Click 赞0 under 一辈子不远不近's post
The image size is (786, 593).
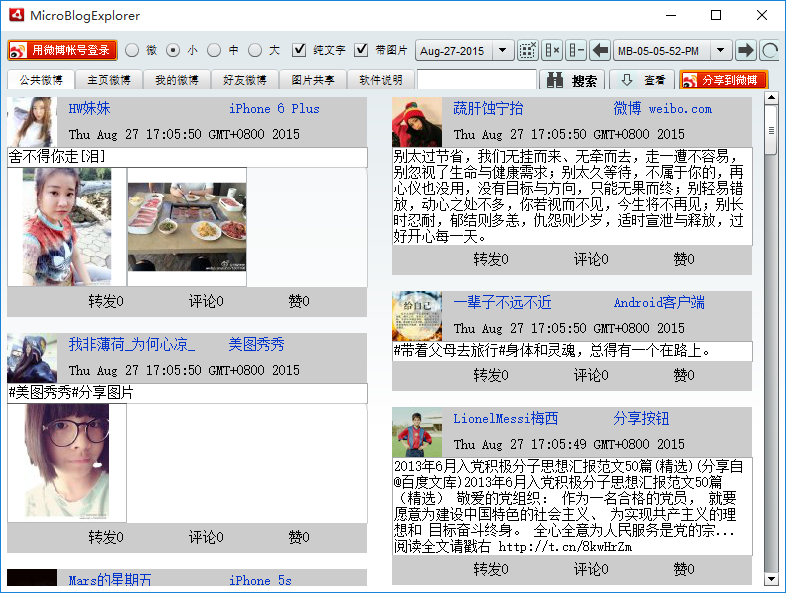(684, 375)
